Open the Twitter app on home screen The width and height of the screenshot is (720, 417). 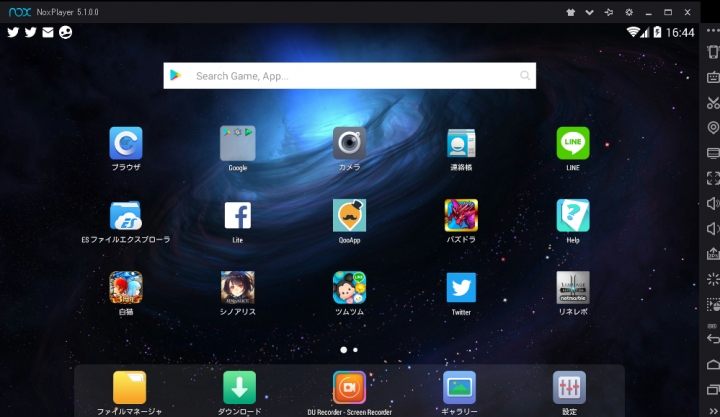[x=461, y=288]
